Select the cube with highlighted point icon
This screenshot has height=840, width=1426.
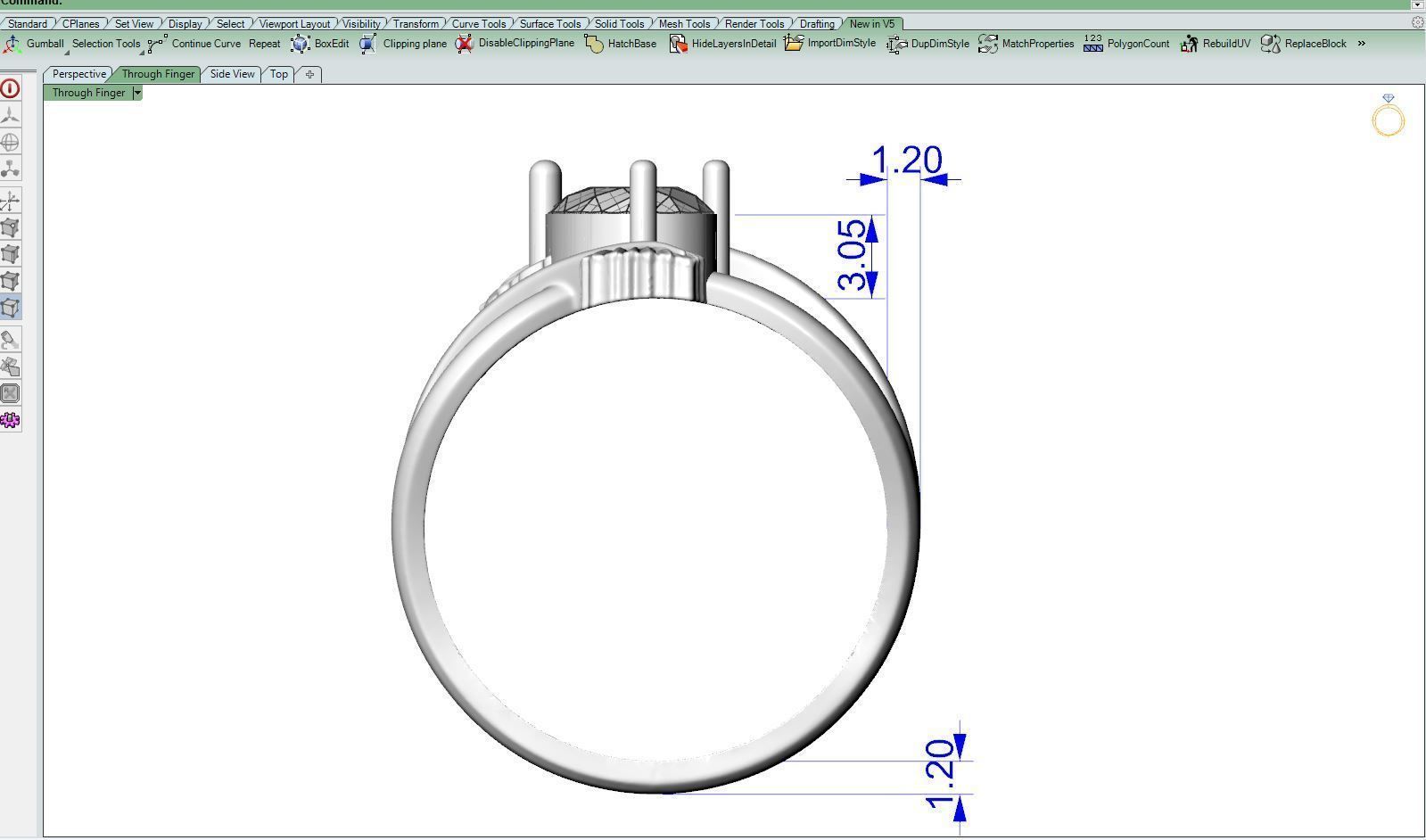(x=11, y=227)
